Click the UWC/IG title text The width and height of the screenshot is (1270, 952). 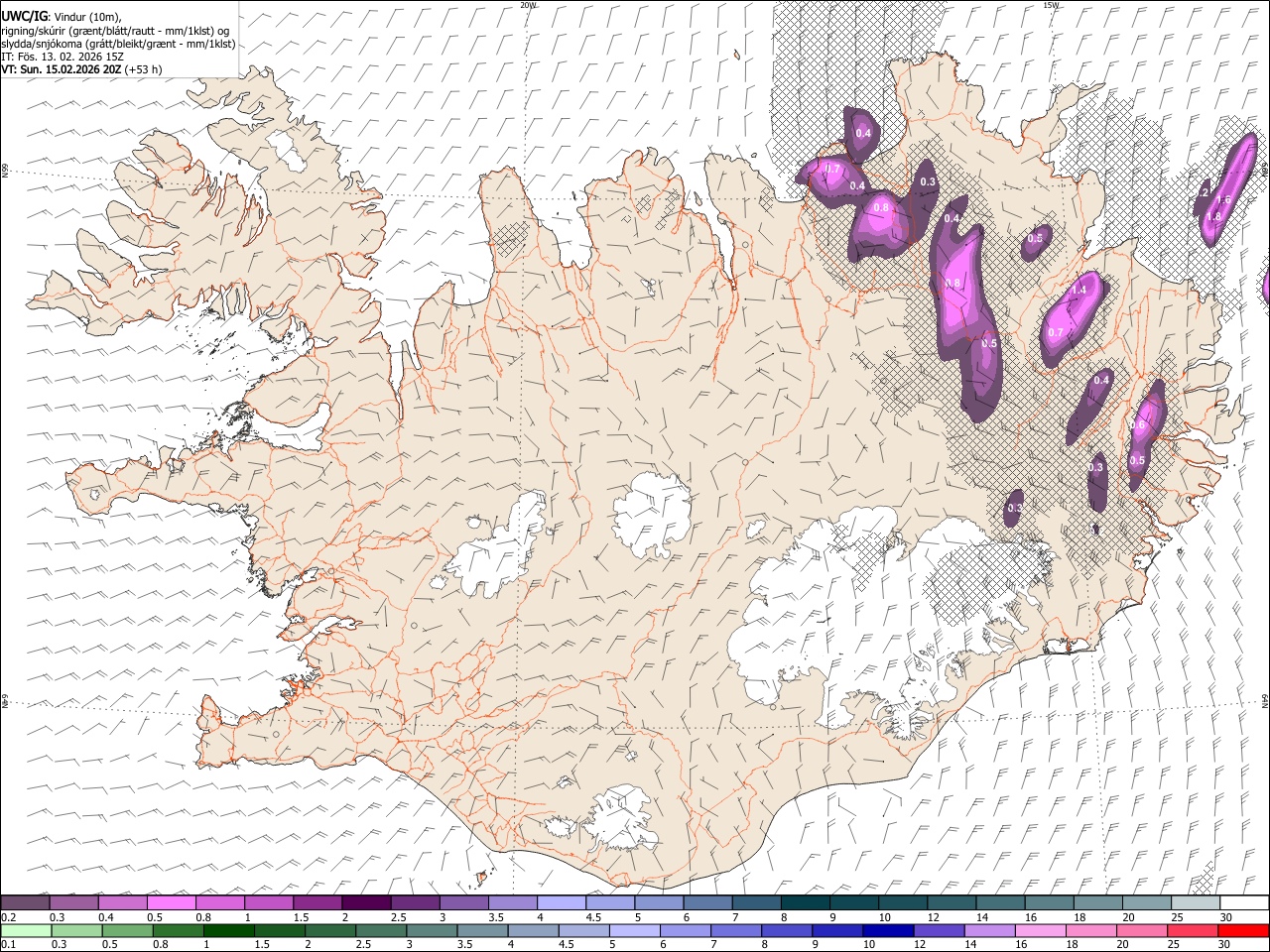coord(24,17)
